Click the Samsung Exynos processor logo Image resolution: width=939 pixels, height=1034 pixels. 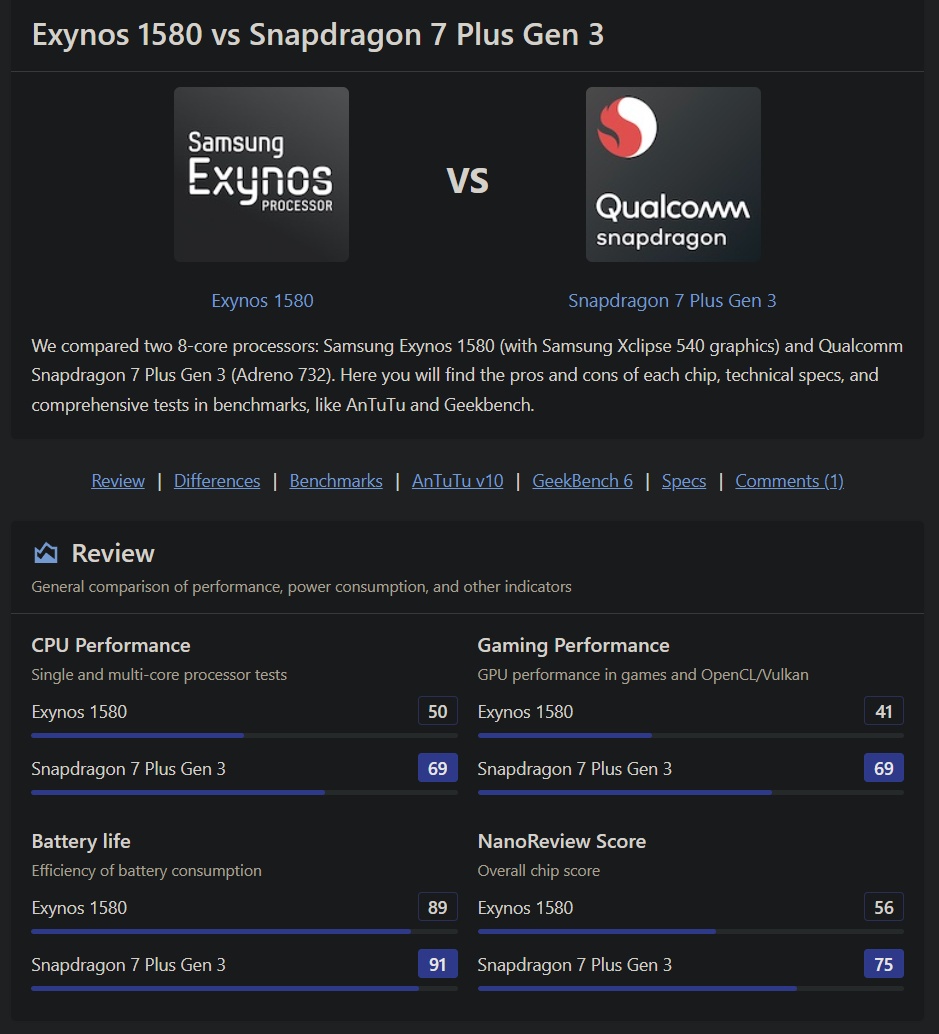[261, 175]
